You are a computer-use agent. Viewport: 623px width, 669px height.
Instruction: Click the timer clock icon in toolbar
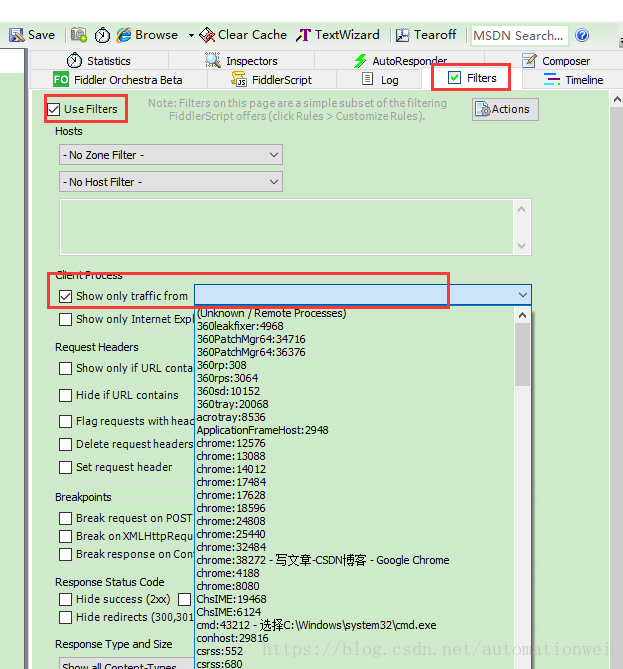[102, 35]
